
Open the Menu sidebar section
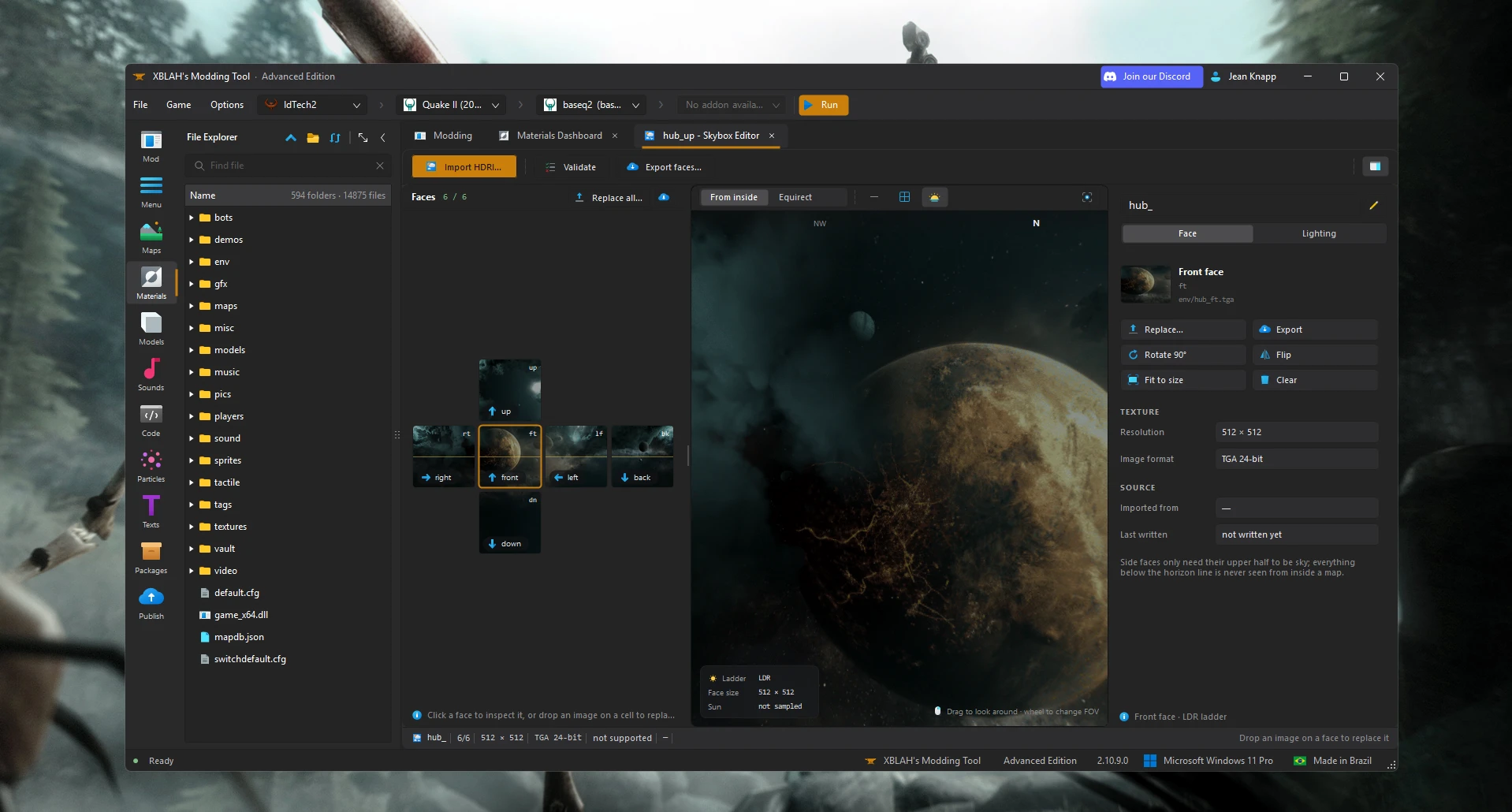151,192
